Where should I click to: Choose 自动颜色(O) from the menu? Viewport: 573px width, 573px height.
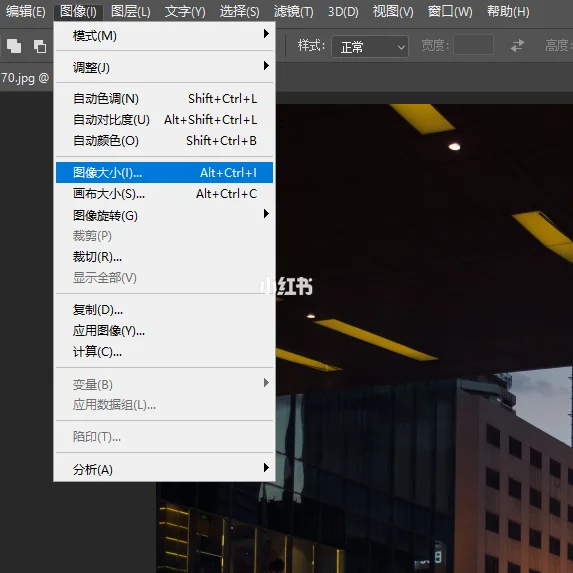pyautogui.click(x=164, y=141)
